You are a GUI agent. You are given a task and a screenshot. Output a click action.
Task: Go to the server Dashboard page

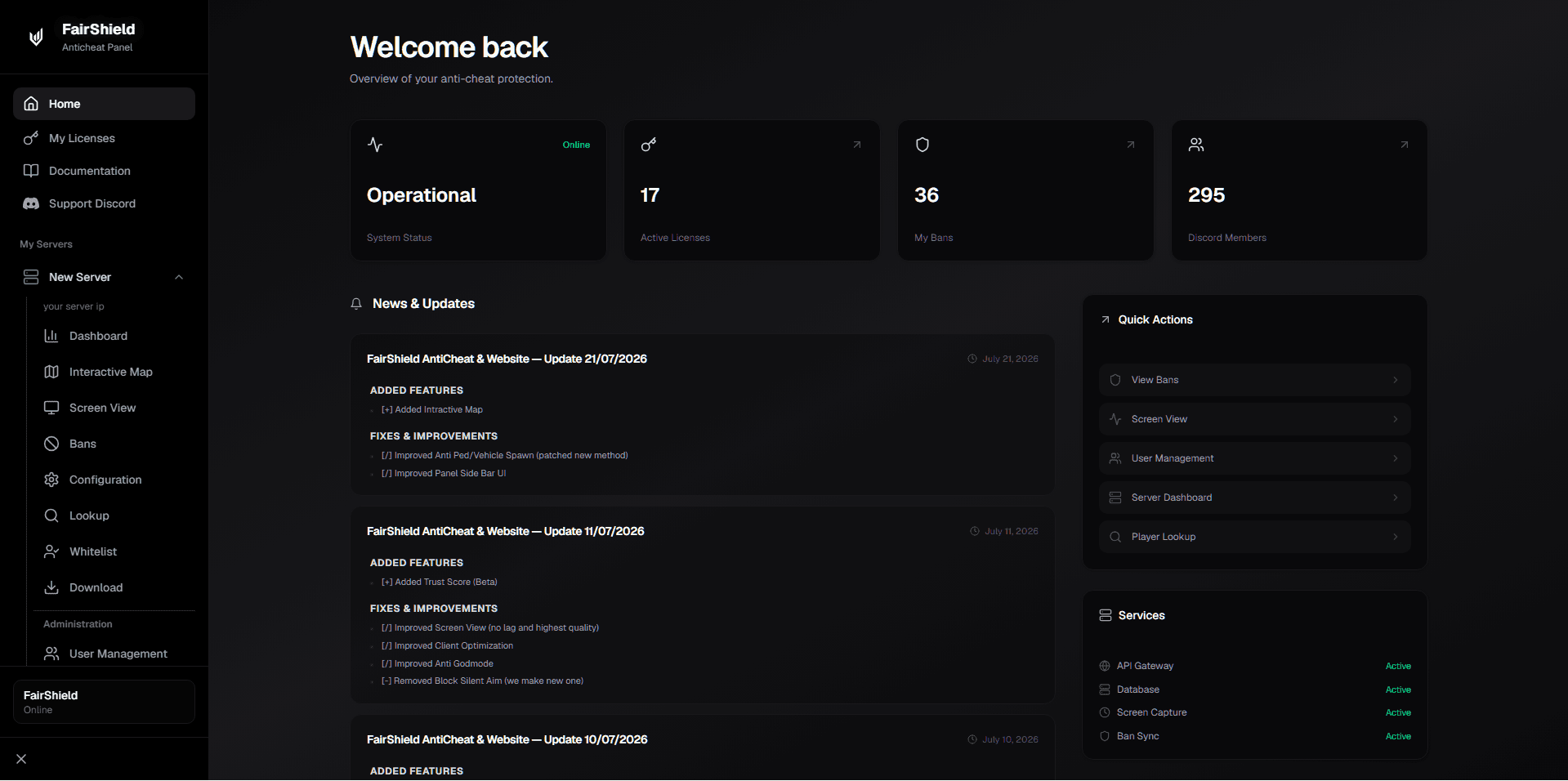(x=114, y=336)
